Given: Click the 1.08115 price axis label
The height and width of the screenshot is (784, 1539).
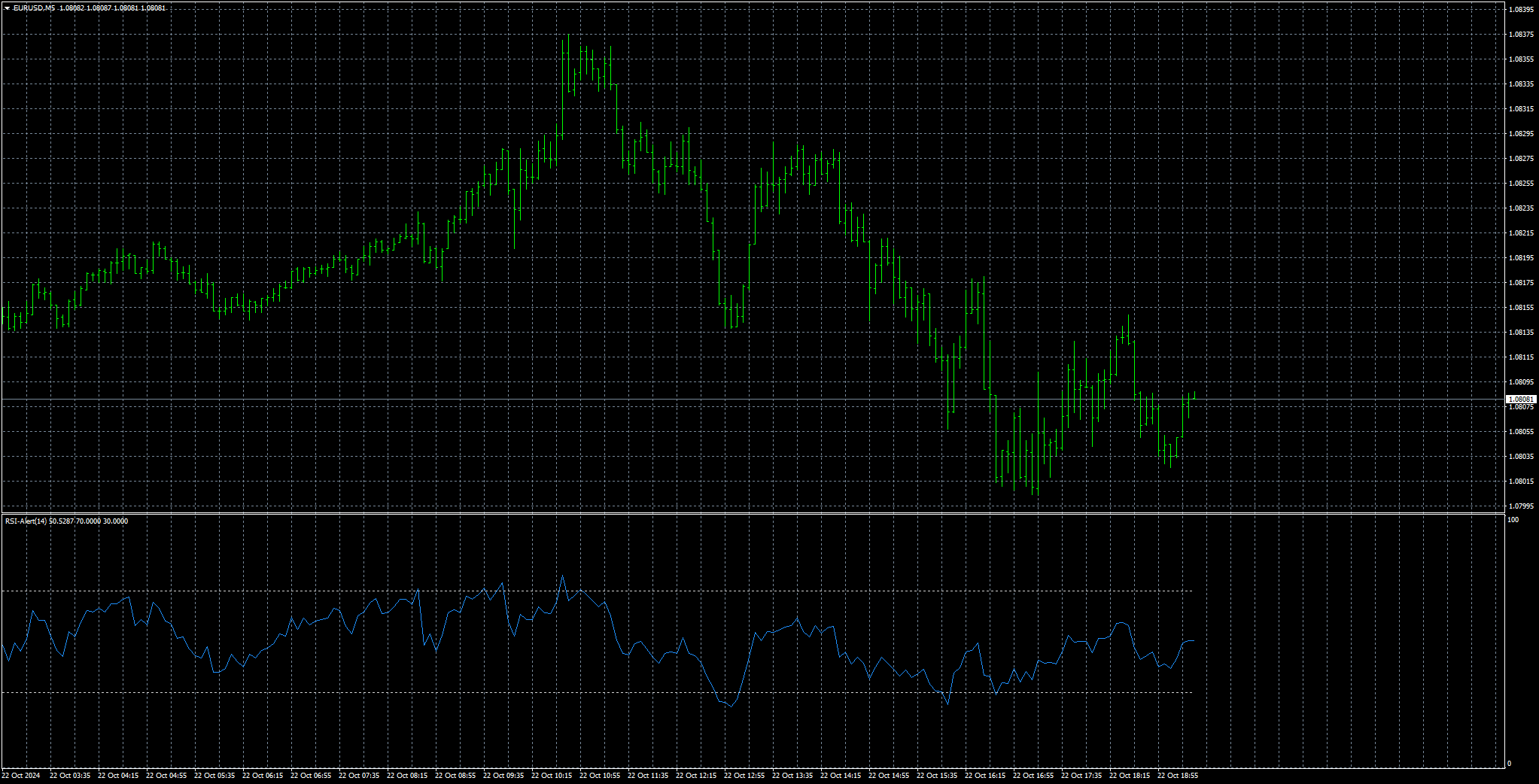Looking at the screenshot, I should point(1522,357).
